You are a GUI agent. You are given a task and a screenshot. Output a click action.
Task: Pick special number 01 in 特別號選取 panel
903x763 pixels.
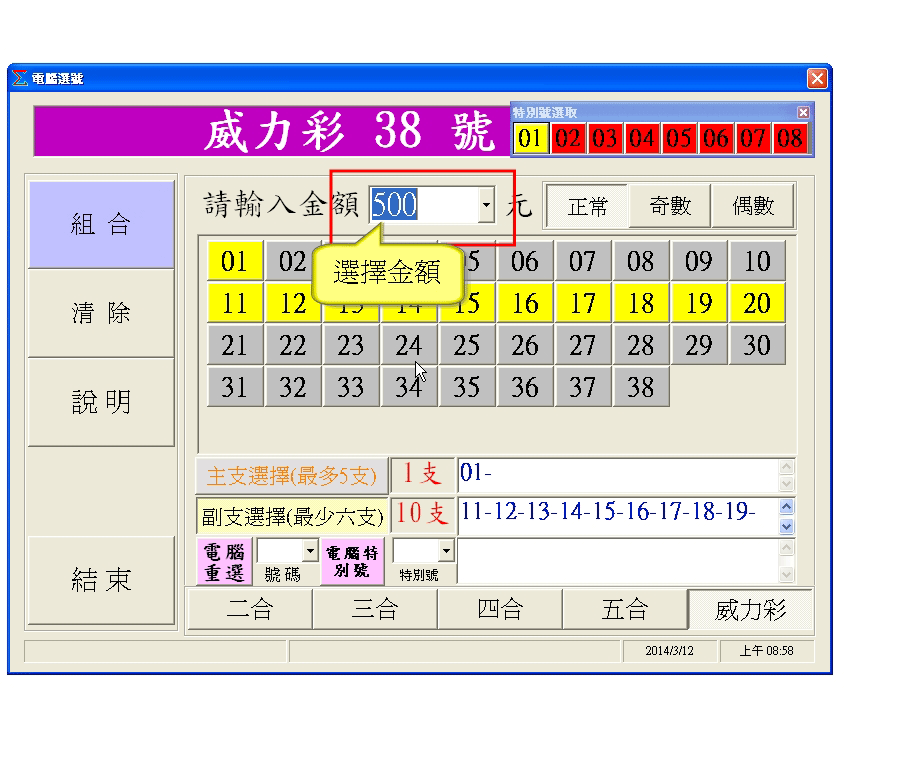(530, 138)
